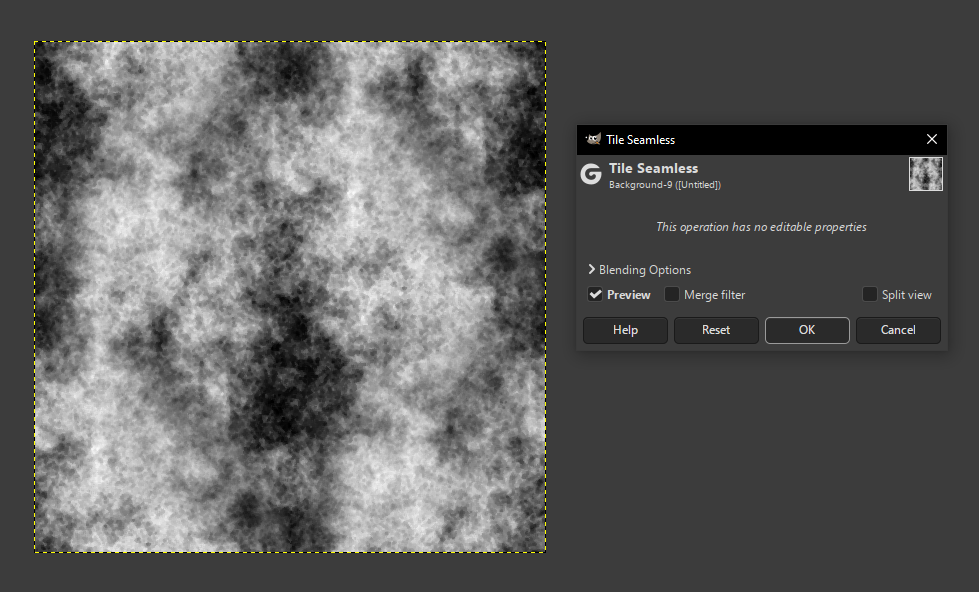Click the GIMP Wilber icon in title bar
Viewport: 979px width, 592px height.
(594, 139)
